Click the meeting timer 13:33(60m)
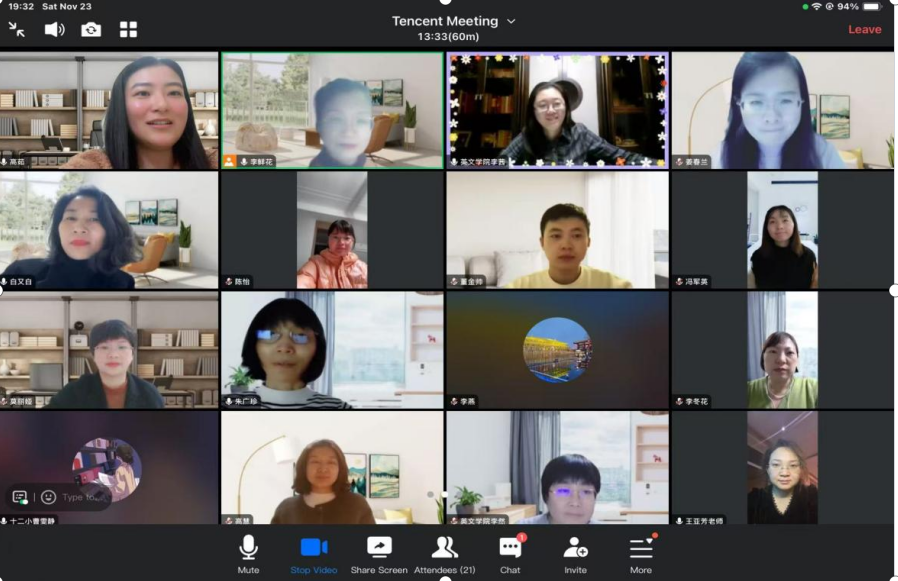This screenshot has width=898, height=581. pyautogui.click(x=448, y=37)
